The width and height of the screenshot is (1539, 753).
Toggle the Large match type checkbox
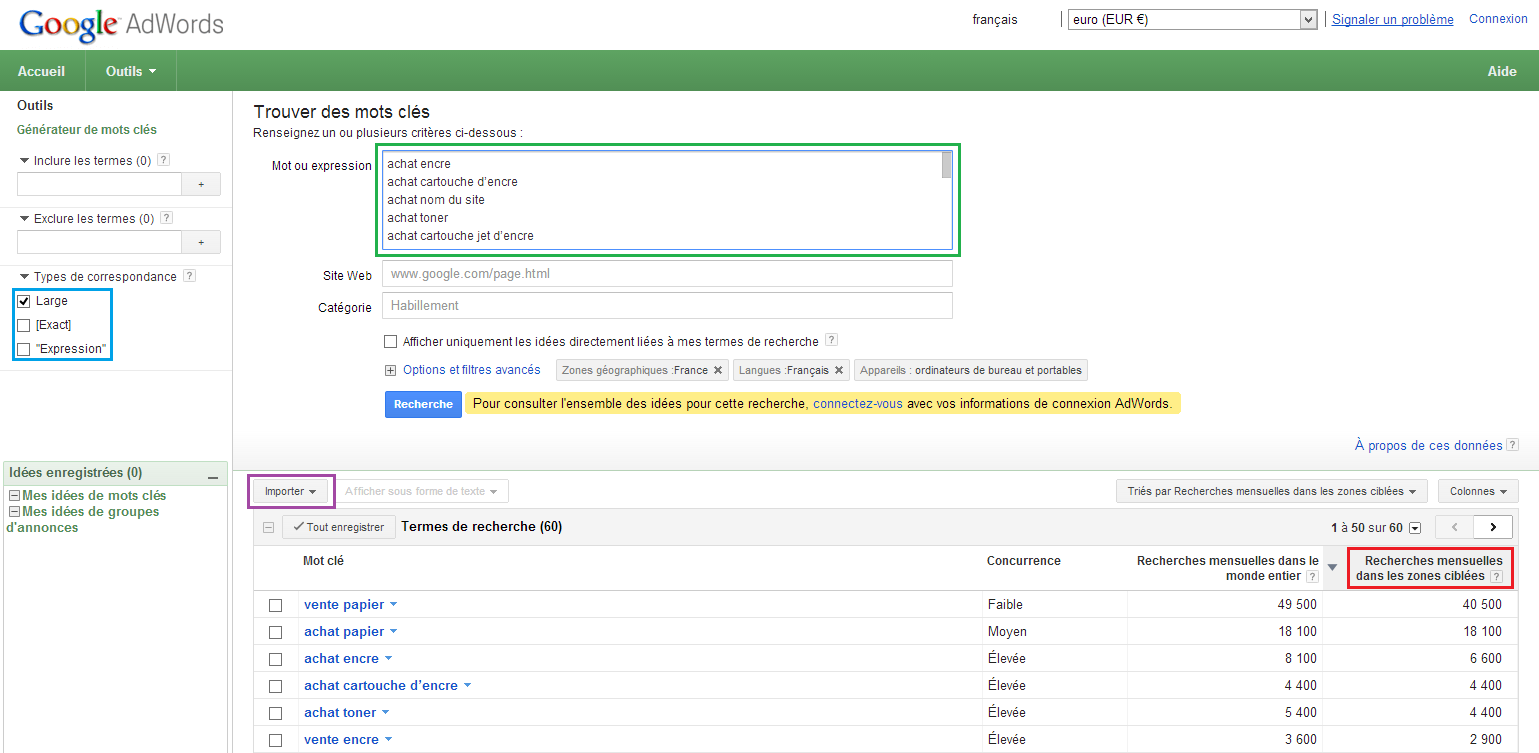(24, 301)
